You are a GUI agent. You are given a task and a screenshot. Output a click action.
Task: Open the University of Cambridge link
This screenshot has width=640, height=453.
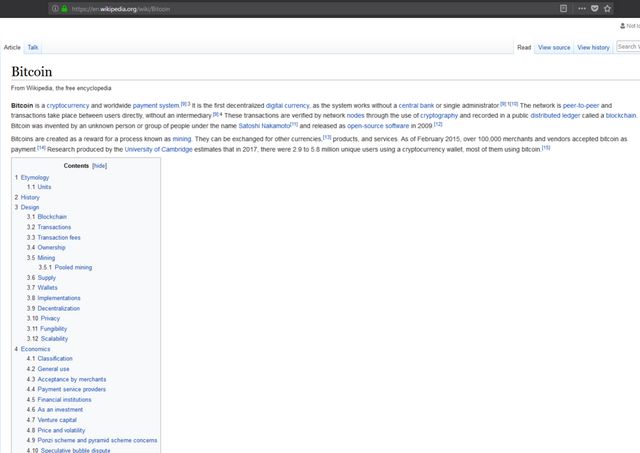tap(158, 149)
